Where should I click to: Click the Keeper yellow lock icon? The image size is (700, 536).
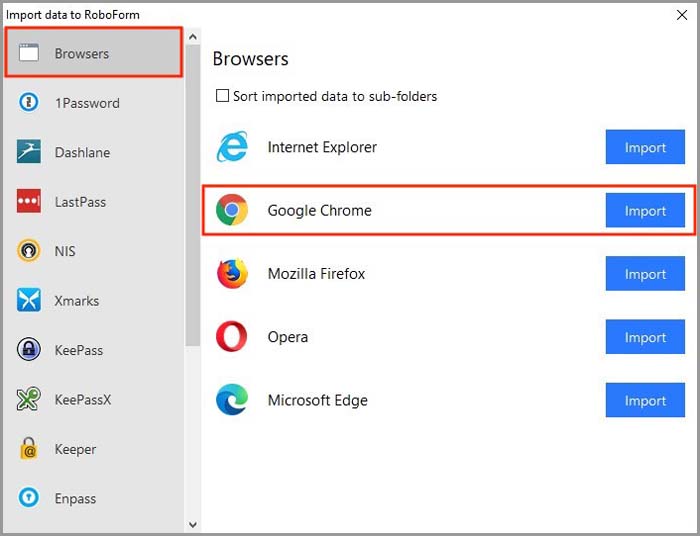(x=29, y=448)
